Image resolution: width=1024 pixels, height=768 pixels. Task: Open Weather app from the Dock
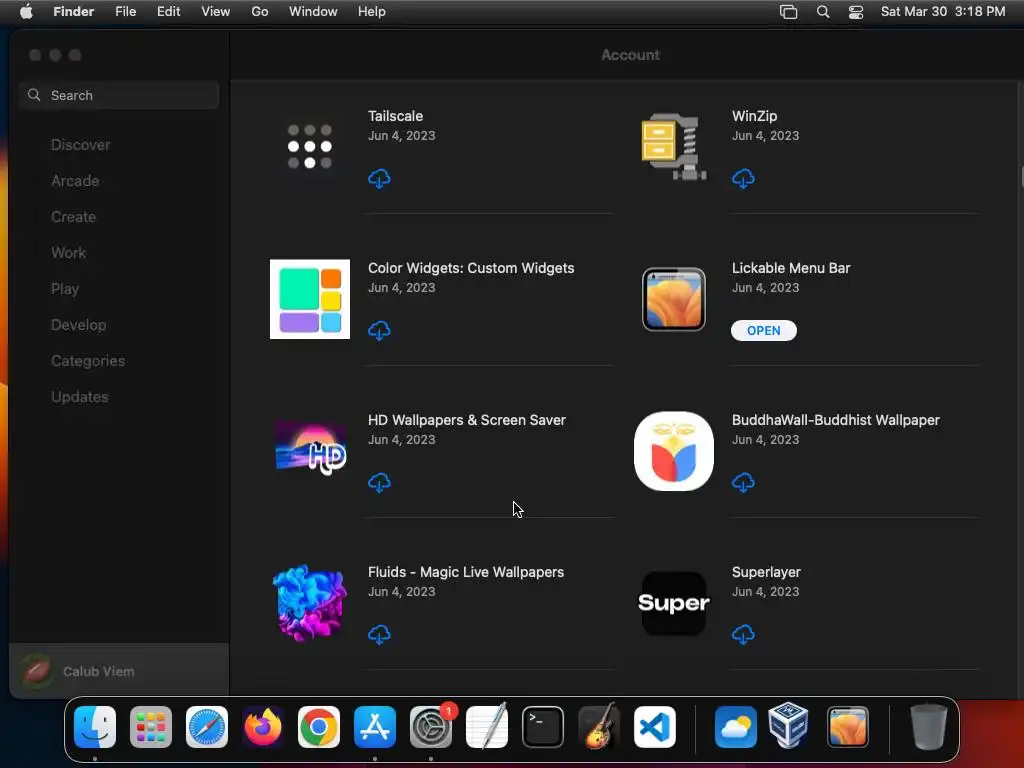(x=735, y=727)
